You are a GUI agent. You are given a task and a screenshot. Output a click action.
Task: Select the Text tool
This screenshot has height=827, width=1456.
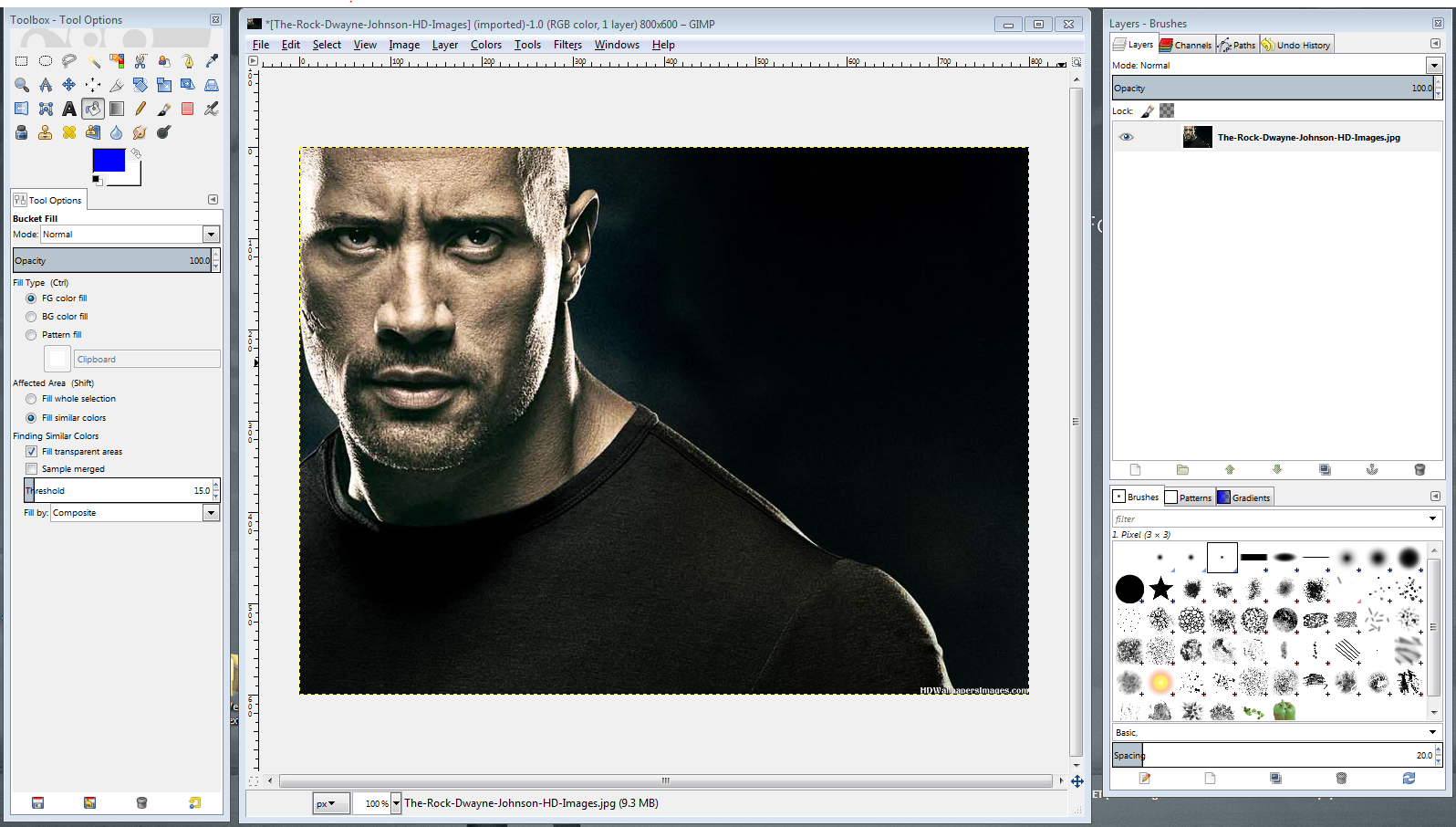point(69,109)
